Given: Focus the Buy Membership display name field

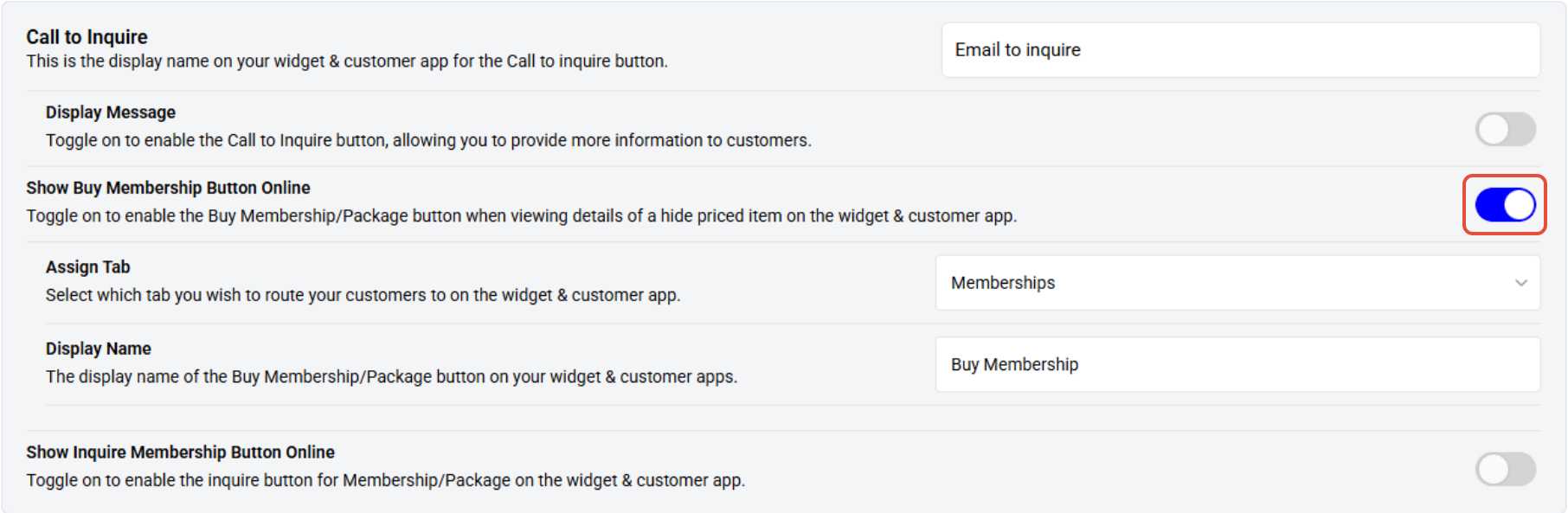Looking at the screenshot, I should [x=1237, y=364].
